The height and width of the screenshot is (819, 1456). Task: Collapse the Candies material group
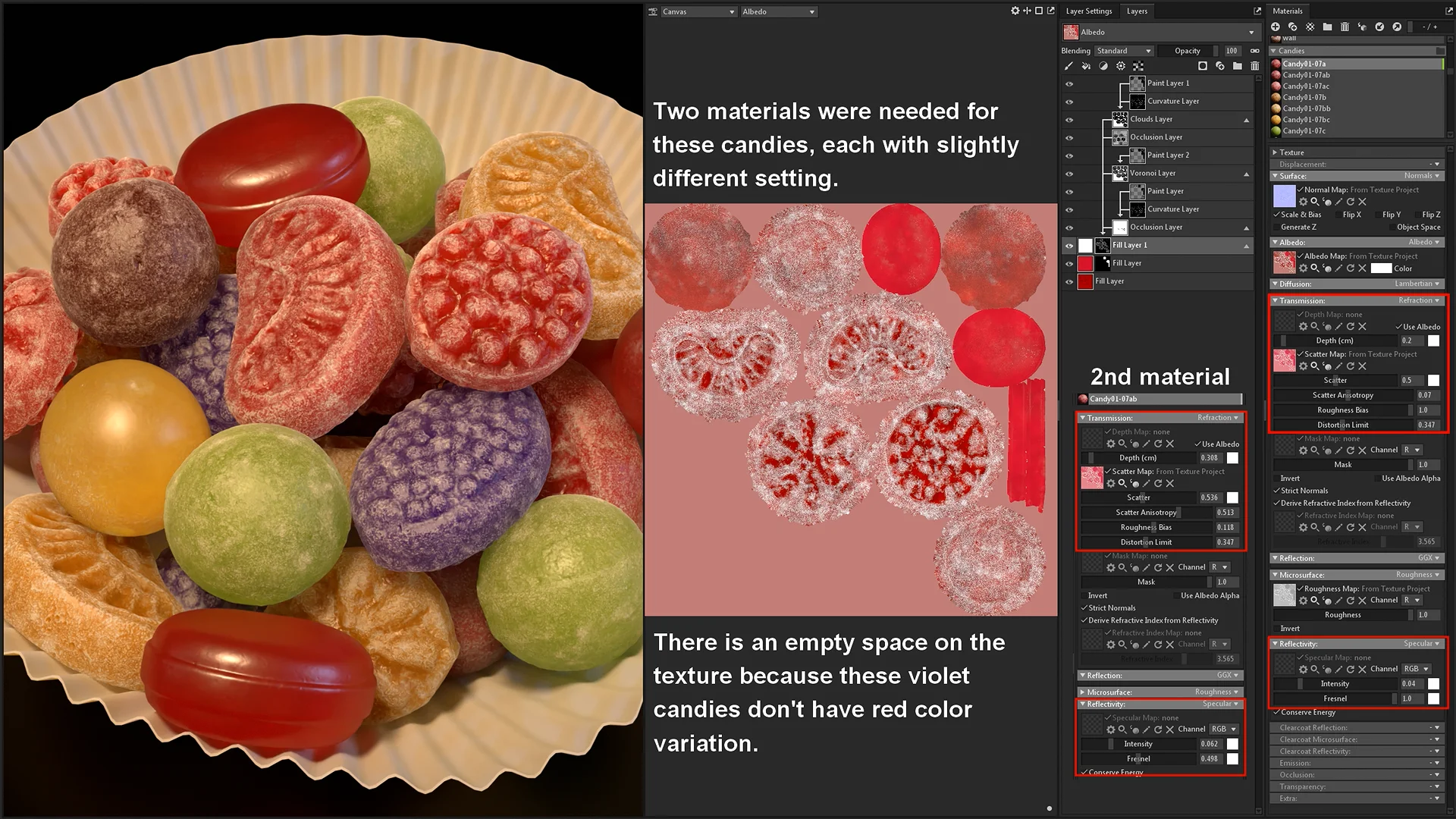coord(1274,51)
